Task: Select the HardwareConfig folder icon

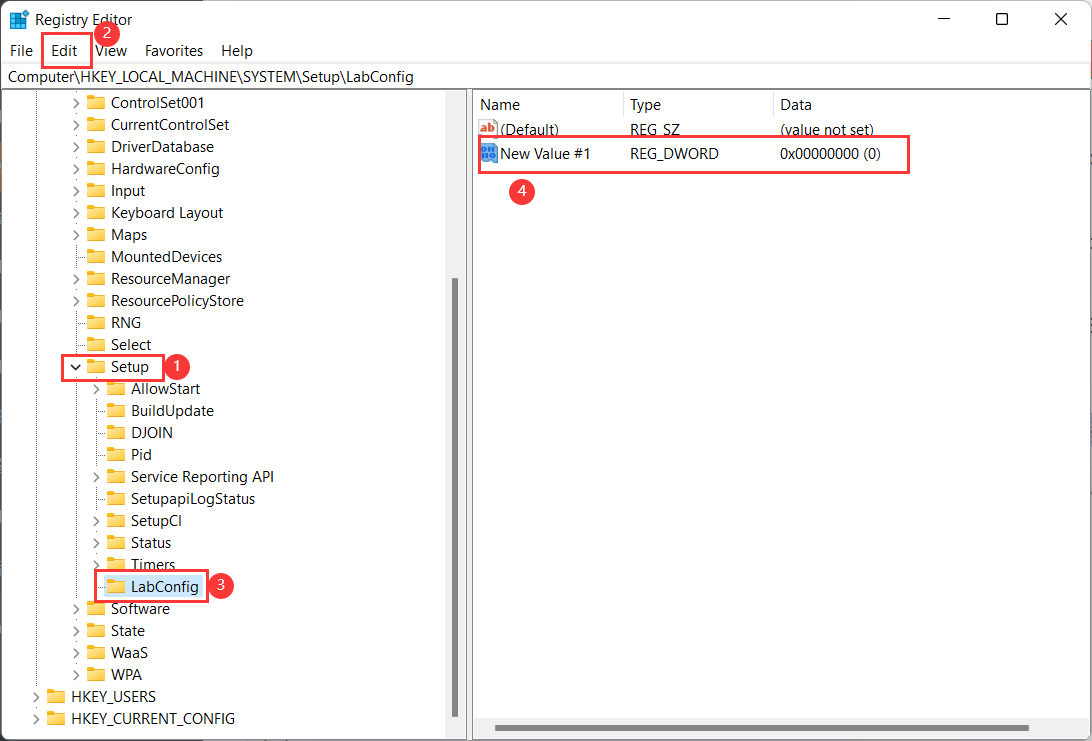Action: pyautogui.click(x=95, y=169)
